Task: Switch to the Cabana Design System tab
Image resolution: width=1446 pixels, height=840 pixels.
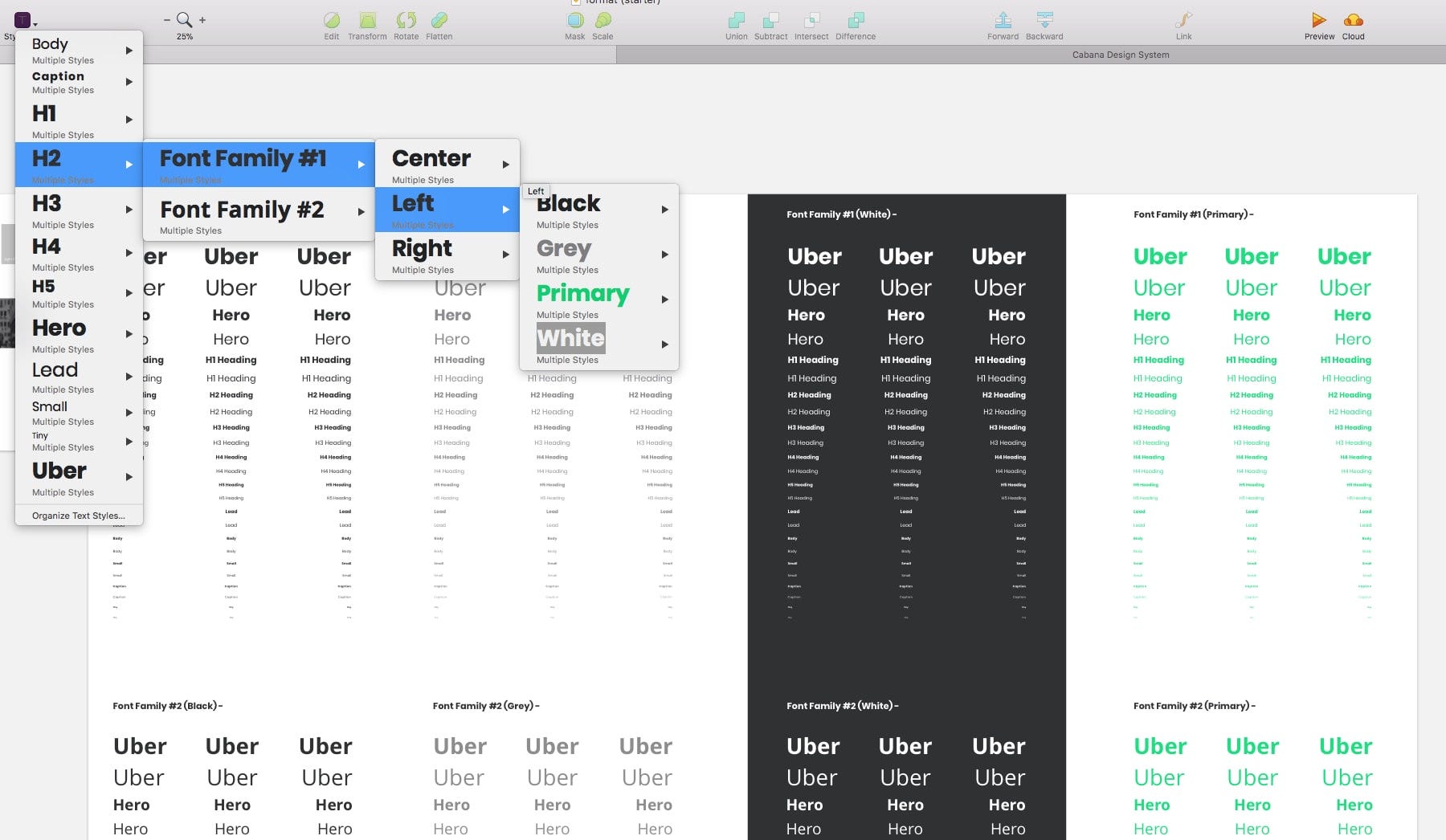Action: tap(1120, 55)
